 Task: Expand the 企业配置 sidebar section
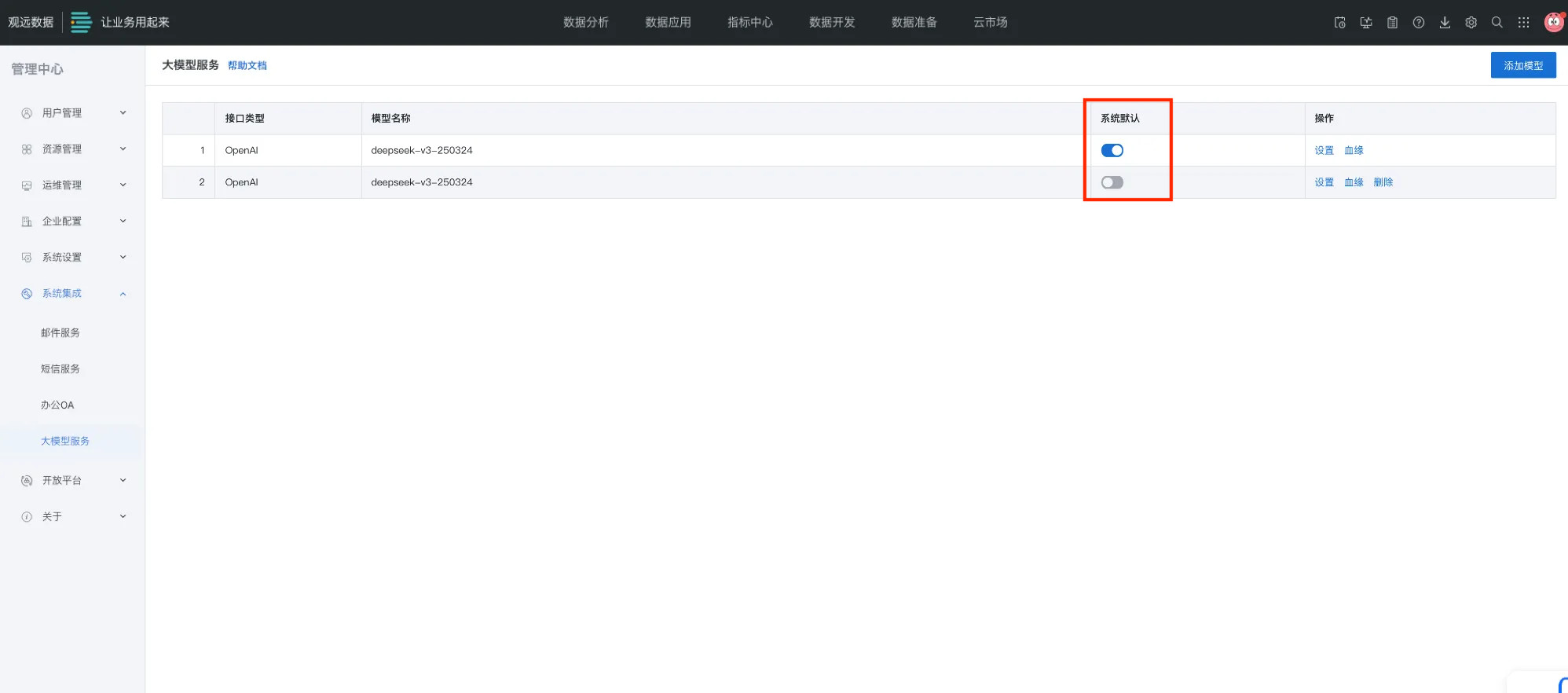pyautogui.click(x=72, y=222)
